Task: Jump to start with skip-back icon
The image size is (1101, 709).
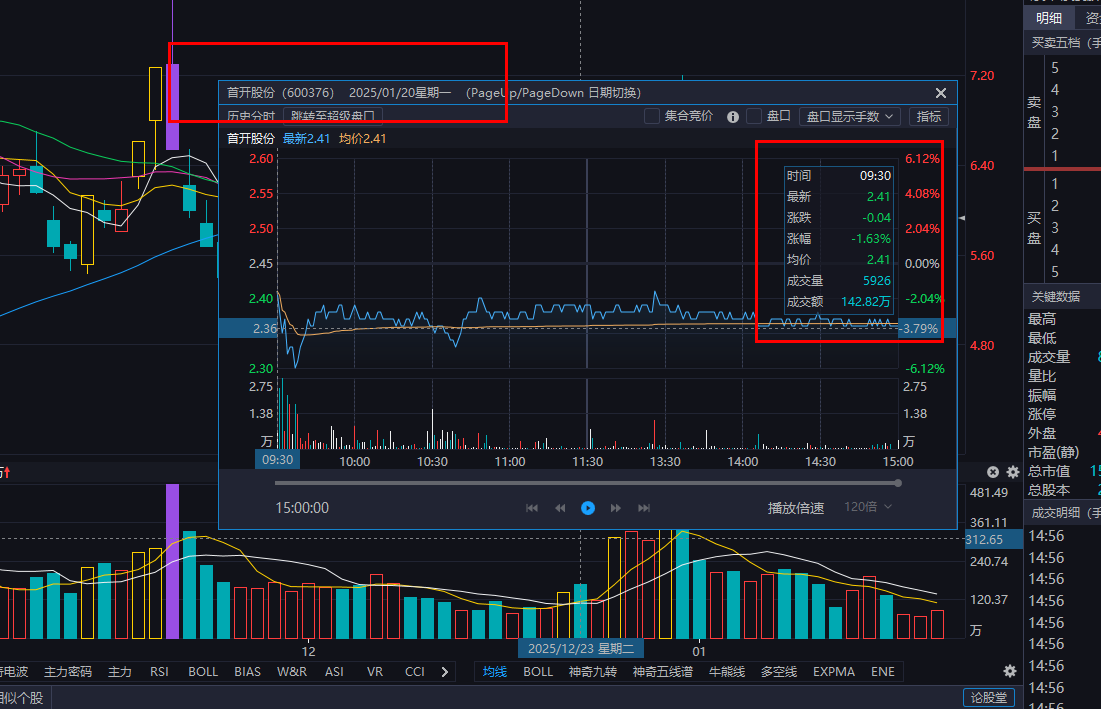Action: click(532, 508)
